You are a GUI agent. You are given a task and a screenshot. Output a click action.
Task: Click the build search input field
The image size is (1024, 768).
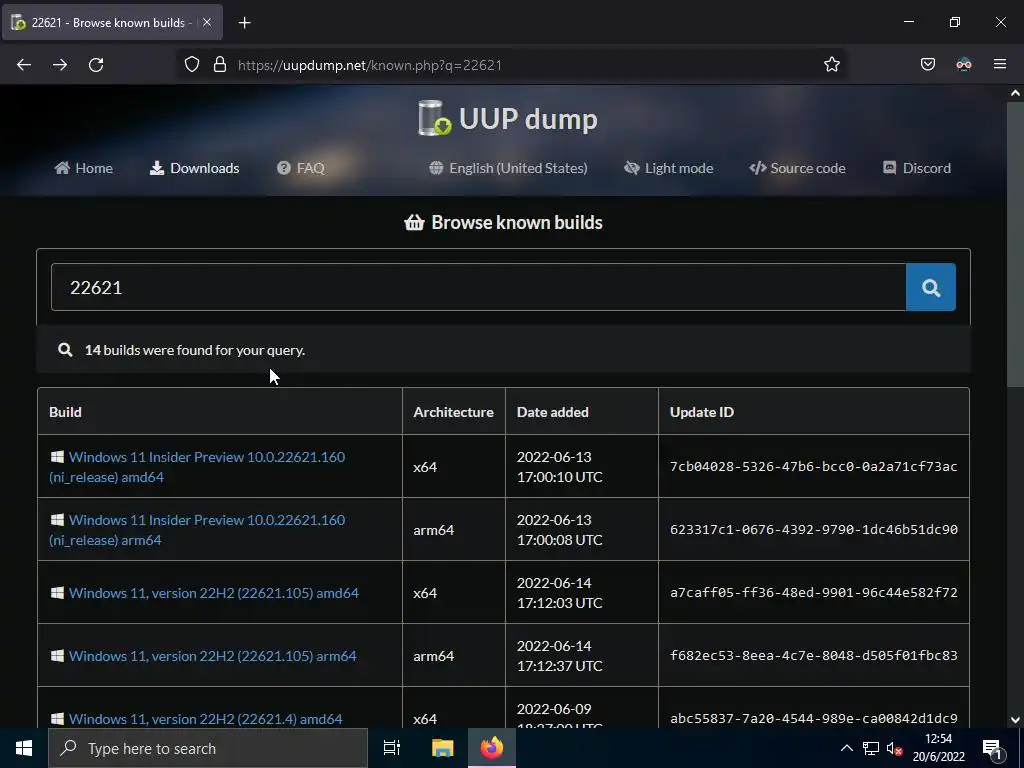[479, 287]
